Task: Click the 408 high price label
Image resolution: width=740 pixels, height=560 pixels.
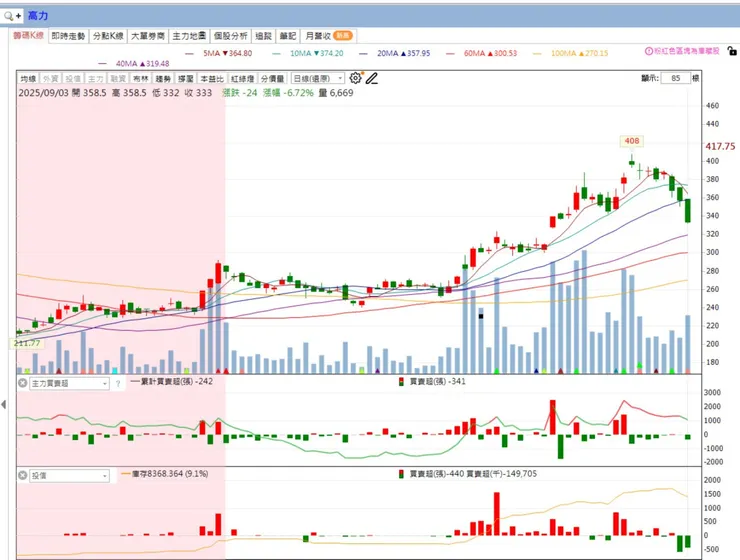Action: tap(631, 141)
